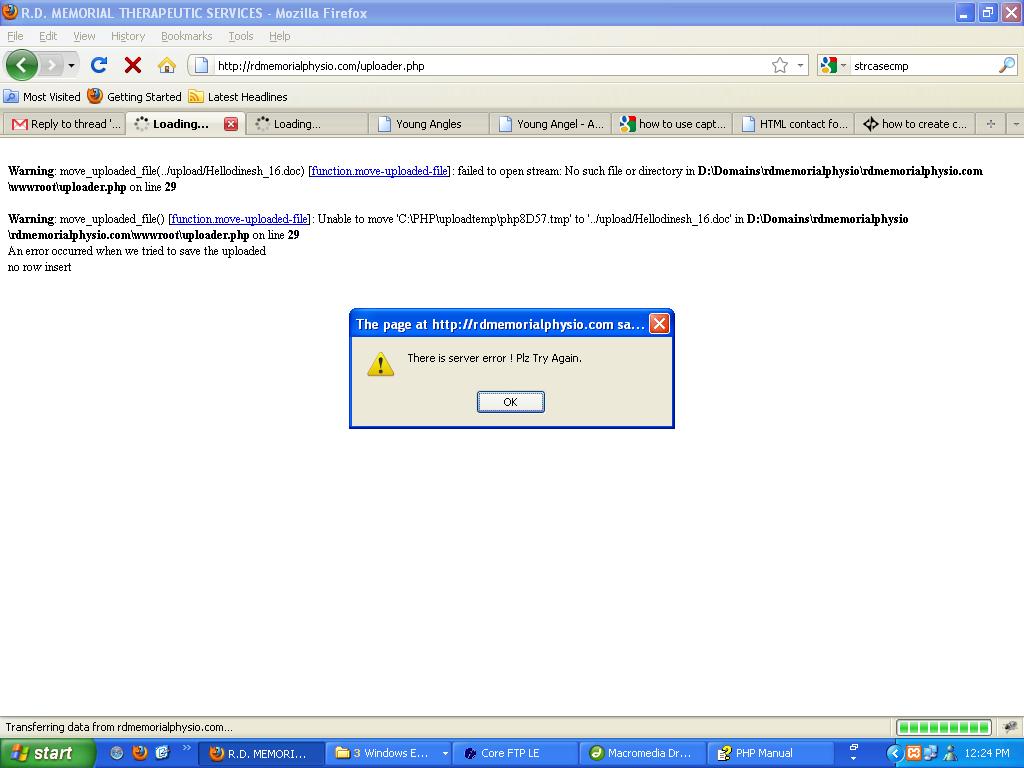The image size is (1024, 768).
Task: Open the File menu
Action: (15, 36)
